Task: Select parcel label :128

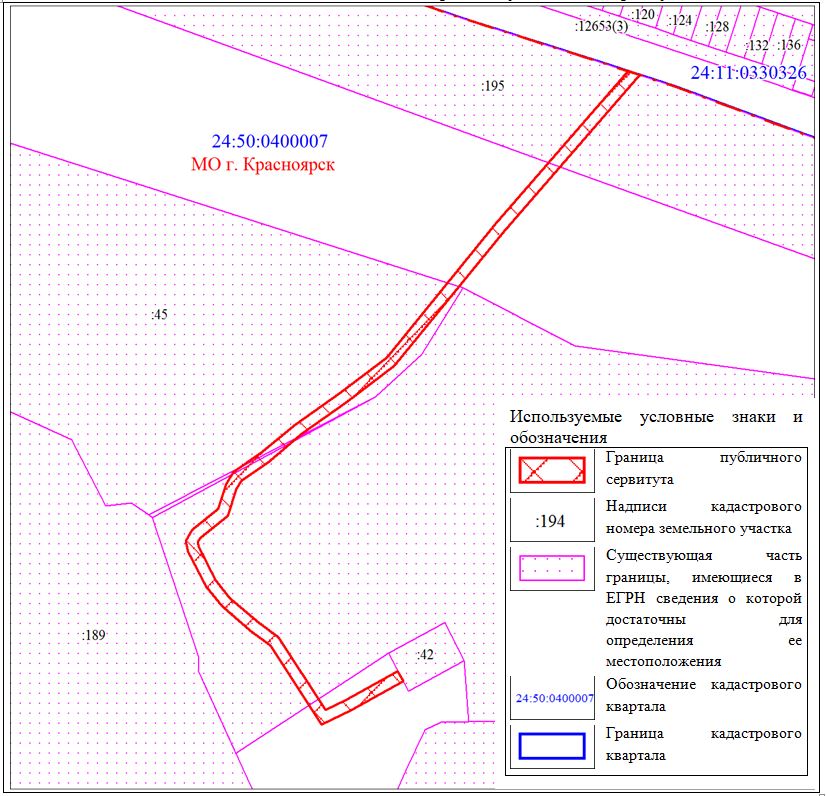Action: pyautogui.click(x=717, y=27)
